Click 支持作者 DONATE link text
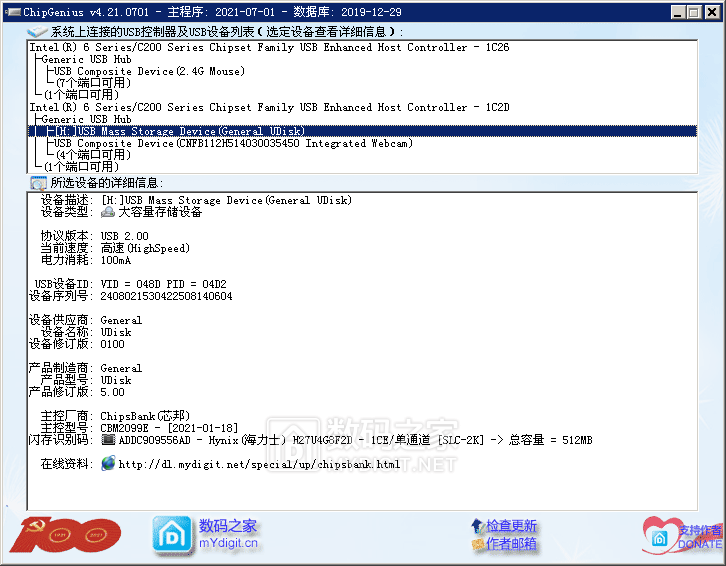Screen dimensions: 726x566 (x=700, y=537)
